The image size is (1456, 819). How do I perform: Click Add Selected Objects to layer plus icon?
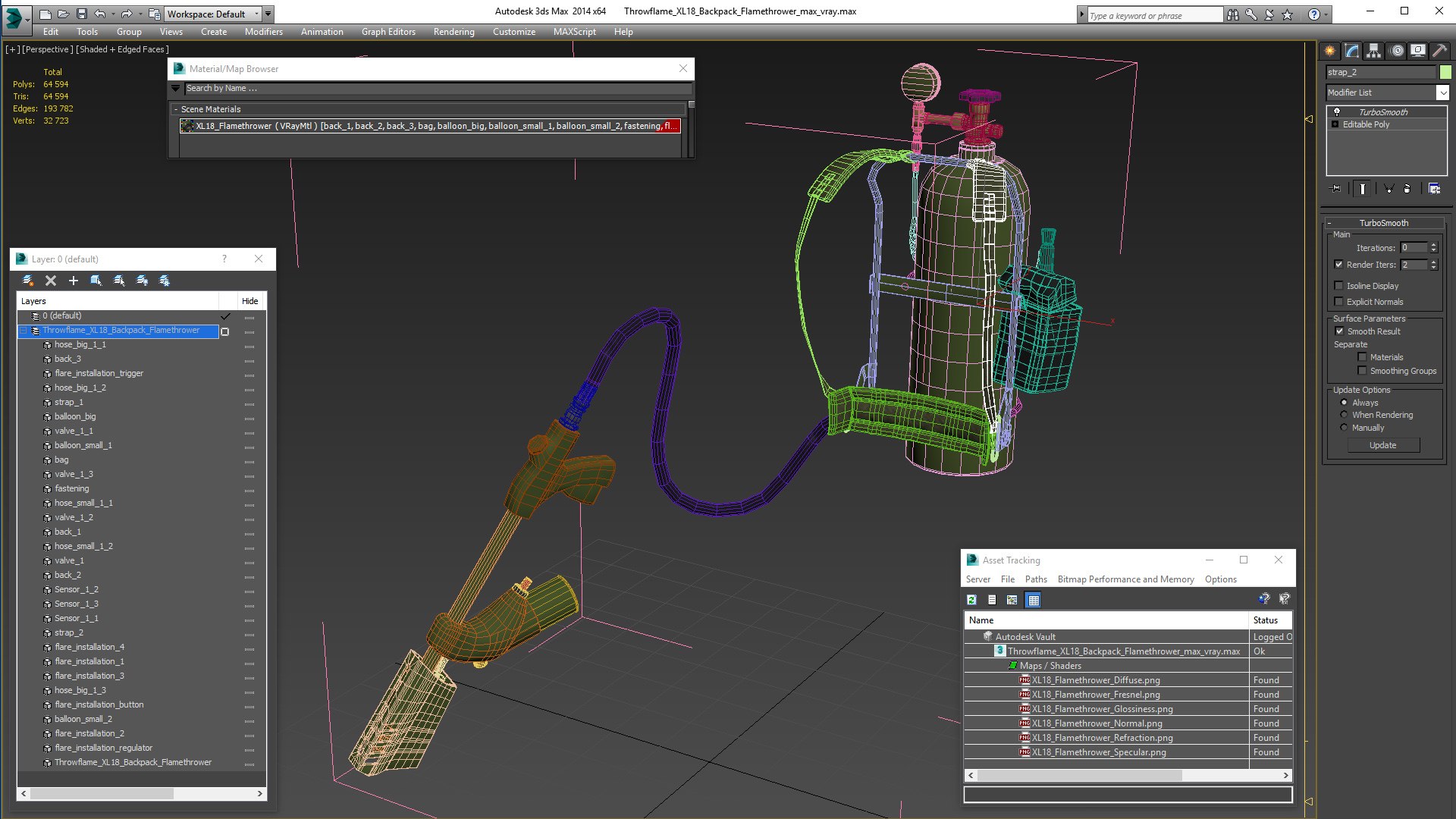point(74,281)
